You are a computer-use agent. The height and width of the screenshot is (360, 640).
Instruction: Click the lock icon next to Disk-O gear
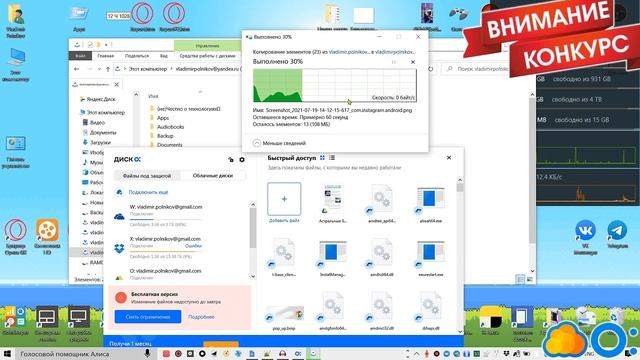(x=231, y=160)
